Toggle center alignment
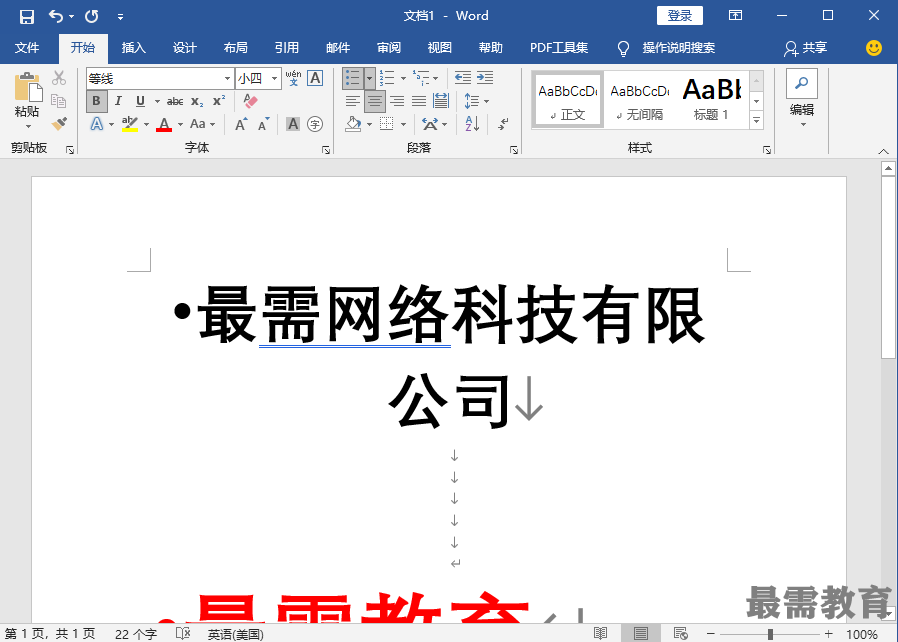This screenshot has height=642, width=898. click(375, 101)
